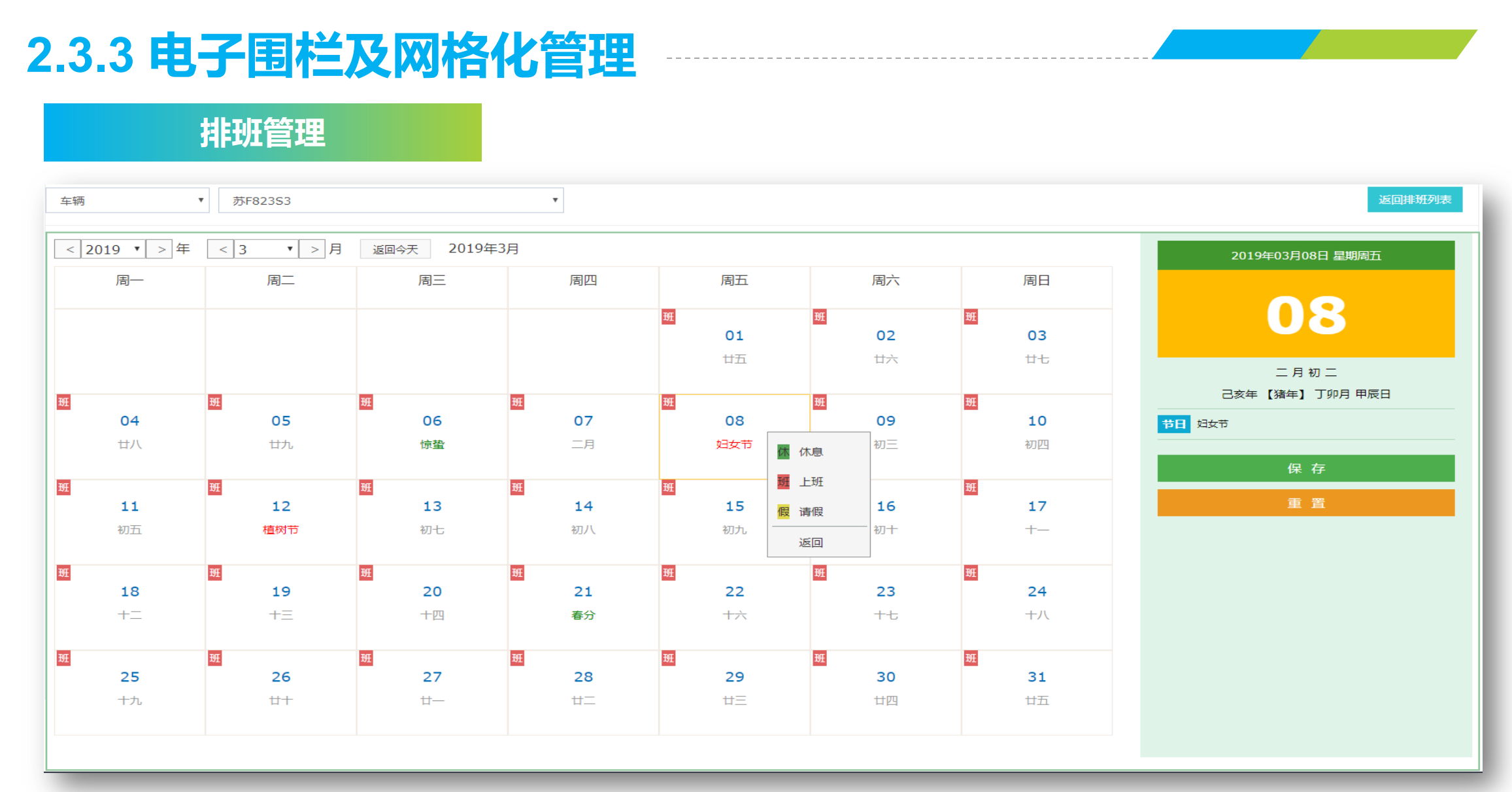Click the green 休 icon in popup menu
Screen dimensions: 1512x792
coord(783,452)
